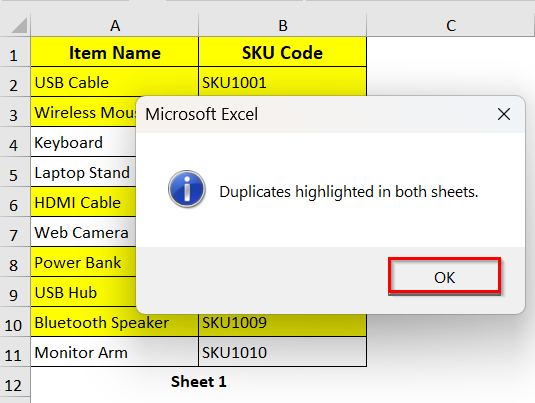Select the Bluetooth Speaker cell
This screenshot has width=535, height=403.
pos(115,322)
